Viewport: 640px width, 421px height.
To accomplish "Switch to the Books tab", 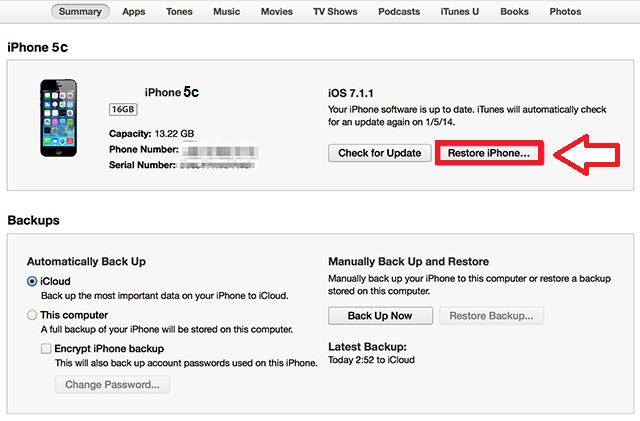I will pyautogui.click(x=515, y=11).
